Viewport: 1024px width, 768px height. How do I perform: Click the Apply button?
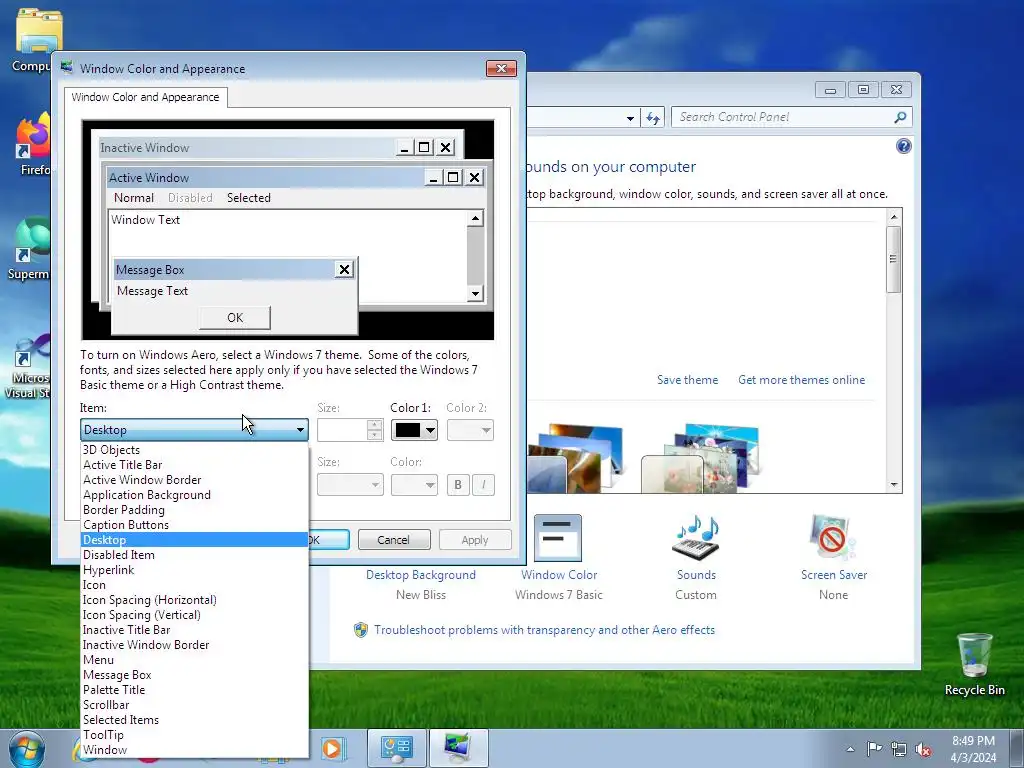pyautogui.click(x=475, y=540)
